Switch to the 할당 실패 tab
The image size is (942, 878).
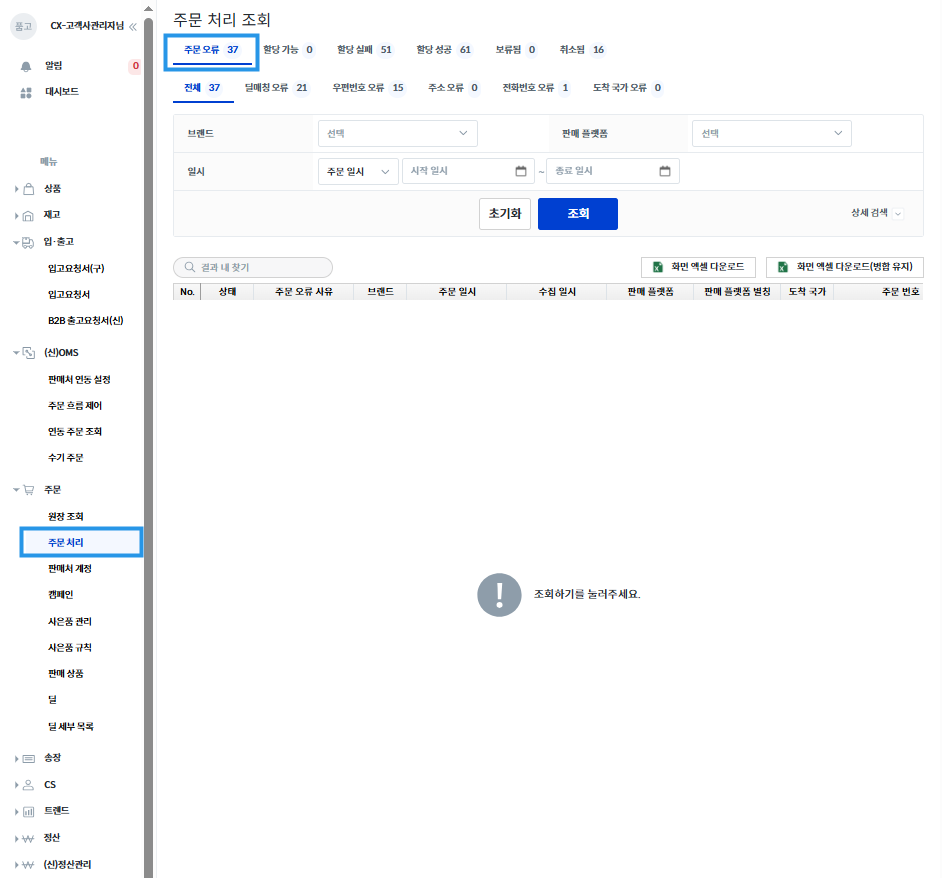tap(364, 50)
